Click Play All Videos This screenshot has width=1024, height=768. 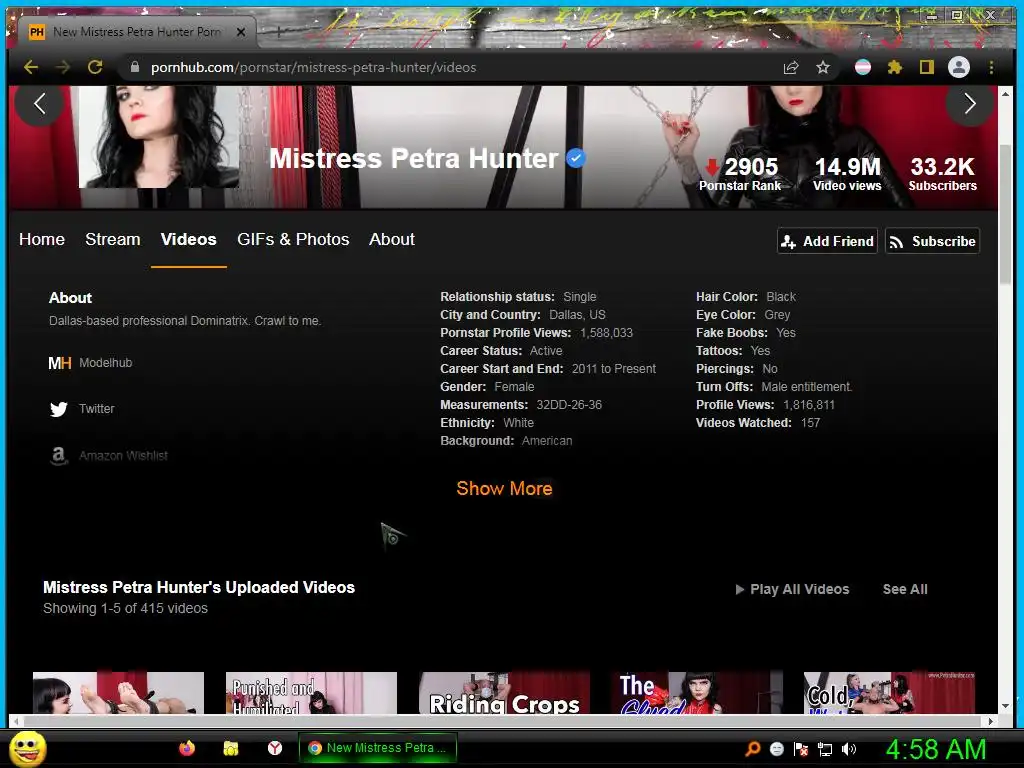(x=792, y=589)
